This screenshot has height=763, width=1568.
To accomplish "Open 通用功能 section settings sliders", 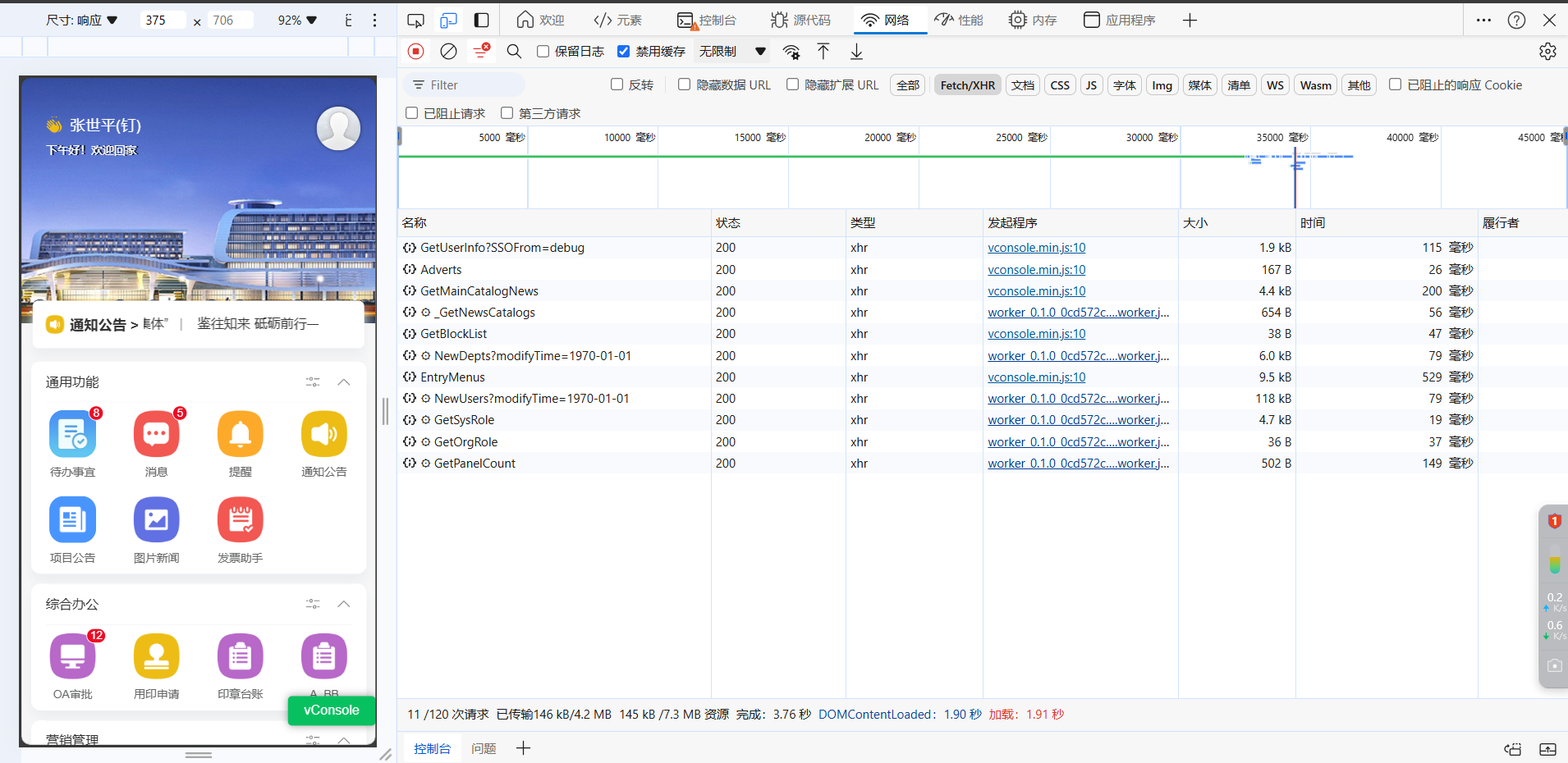I will tap(313, 382).
